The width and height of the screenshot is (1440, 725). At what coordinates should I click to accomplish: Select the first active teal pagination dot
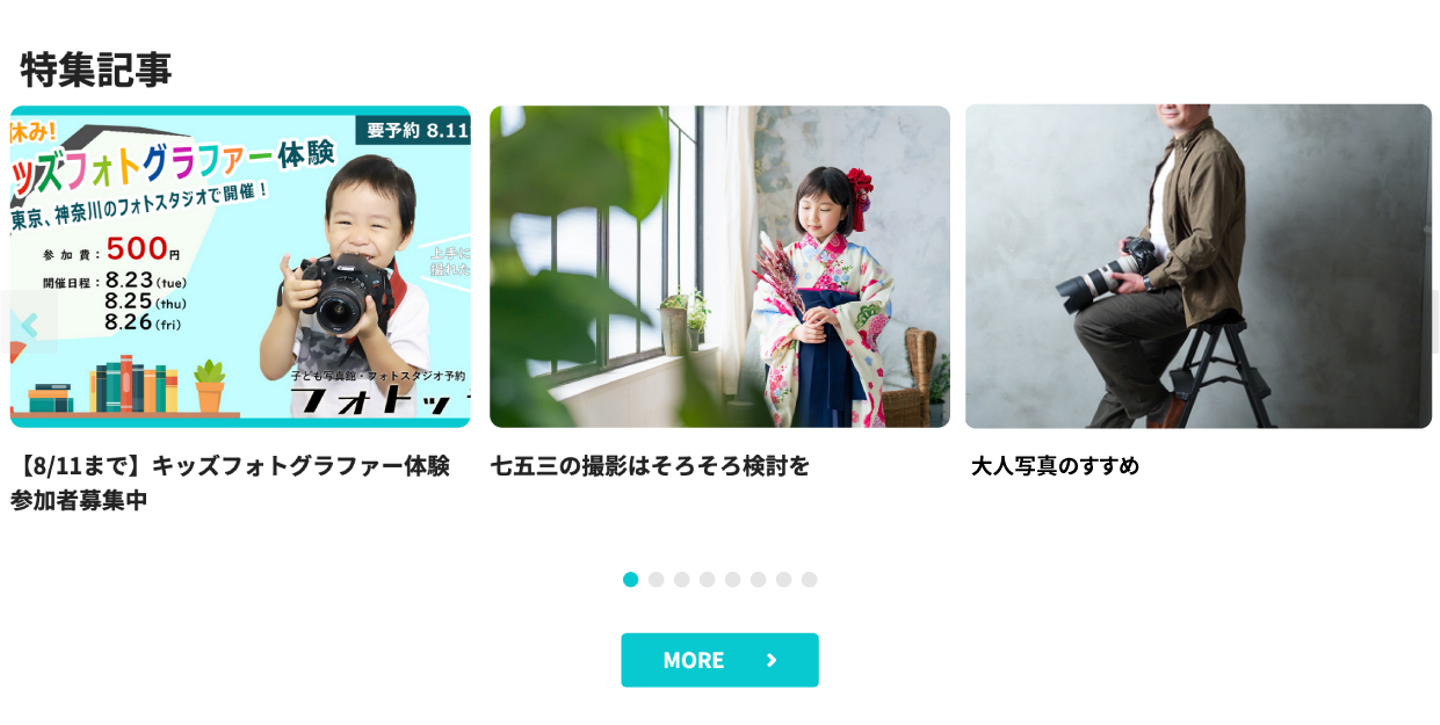point(630,579)
